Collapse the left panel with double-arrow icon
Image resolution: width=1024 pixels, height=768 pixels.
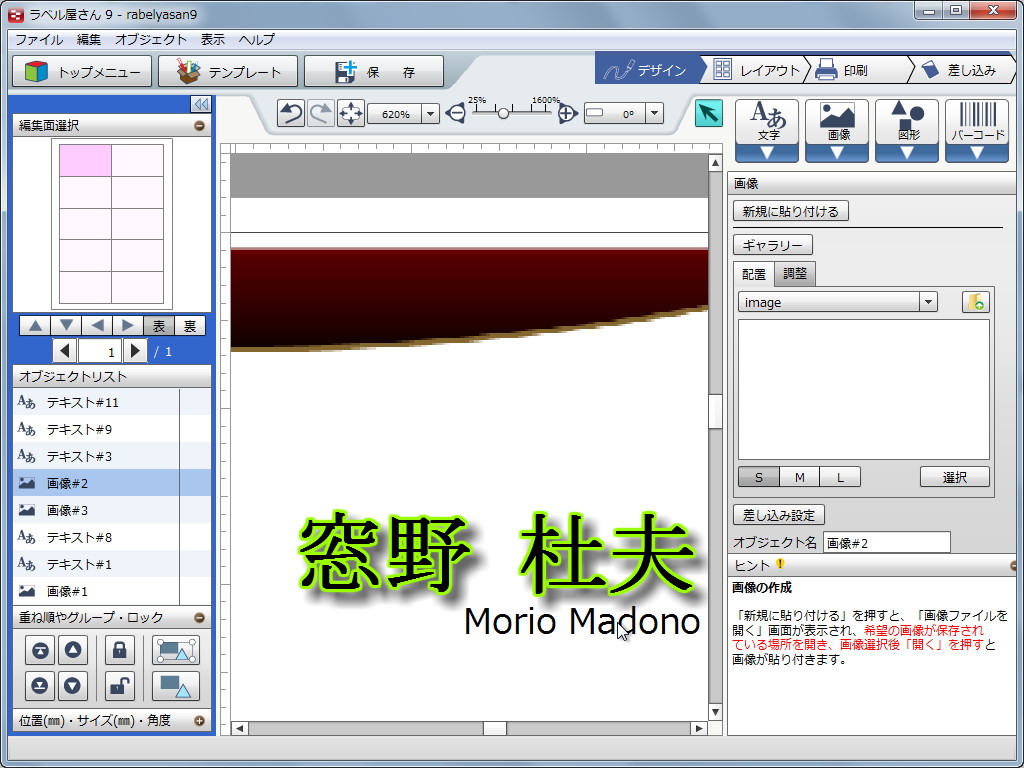click(200, 104)
